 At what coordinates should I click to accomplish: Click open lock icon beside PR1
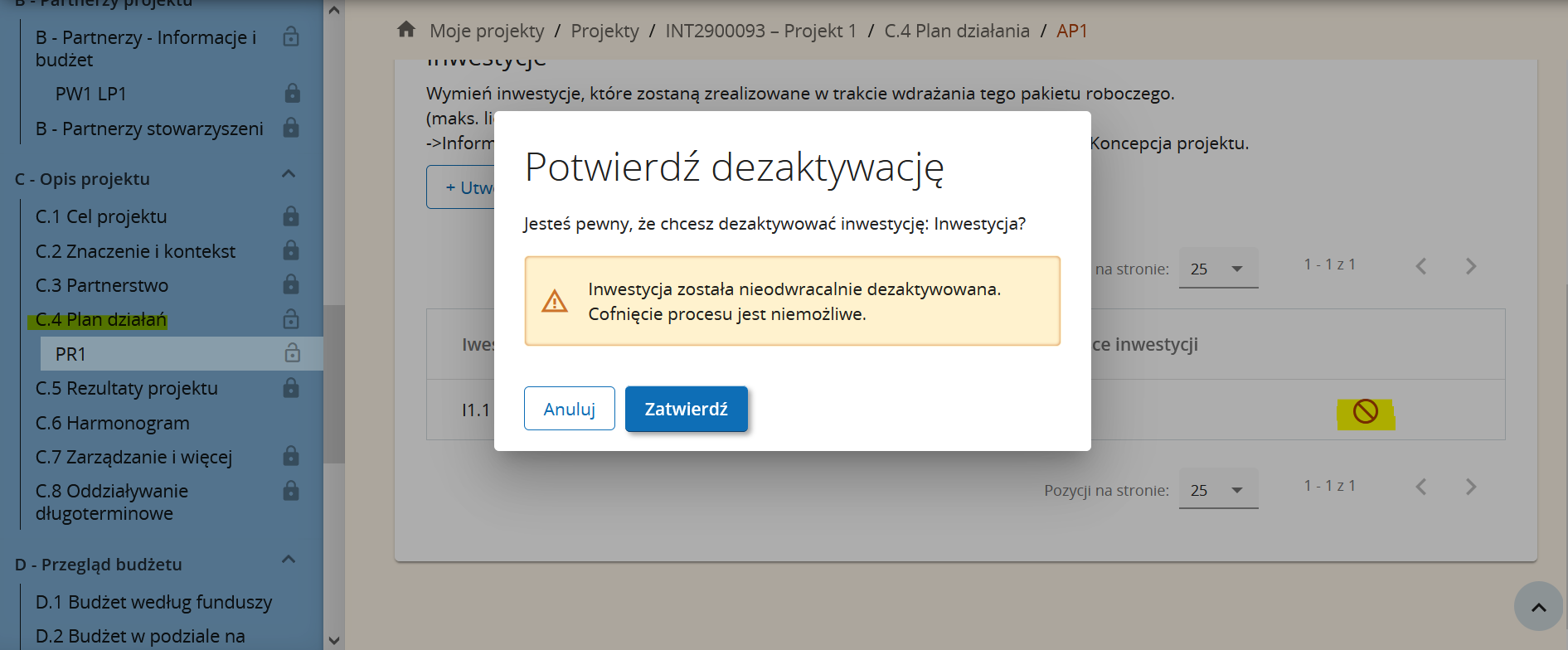point(292,354)
